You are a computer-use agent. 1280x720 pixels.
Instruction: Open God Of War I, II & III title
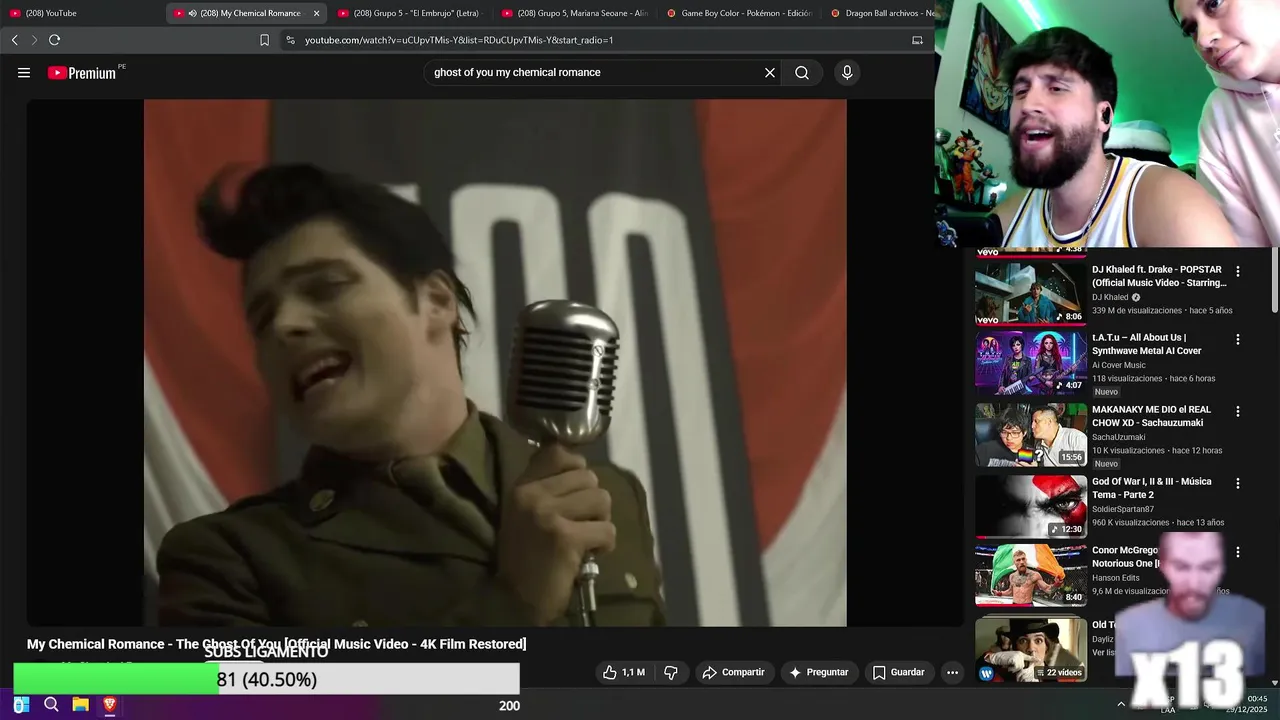coord(1152,488)
